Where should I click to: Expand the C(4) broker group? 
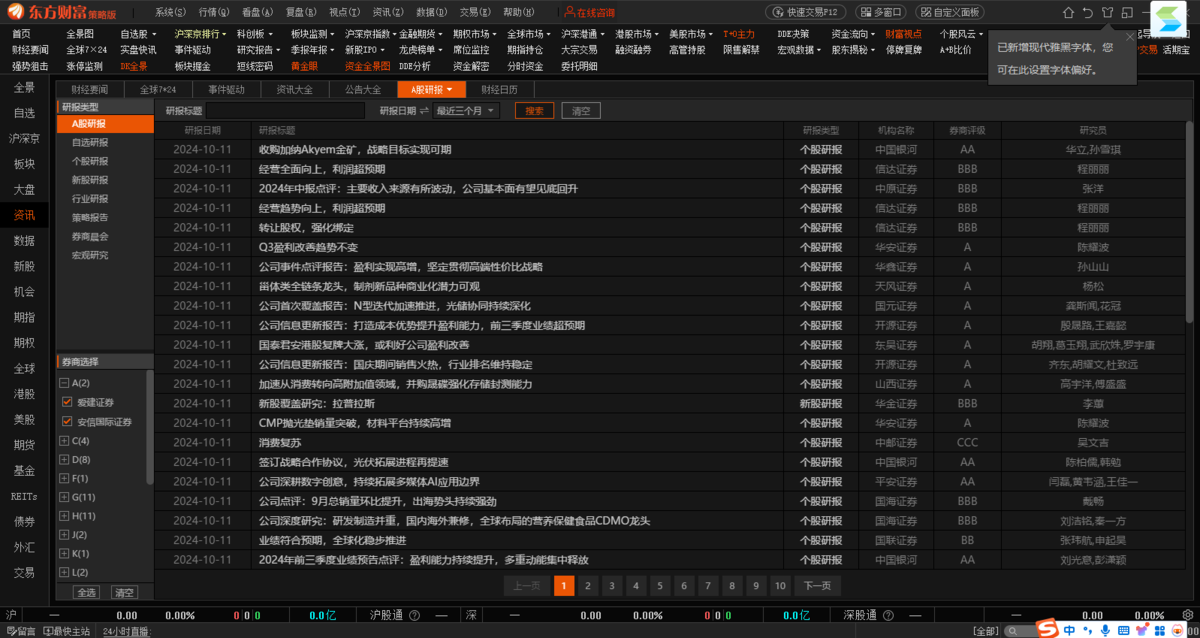coord(64,441)
